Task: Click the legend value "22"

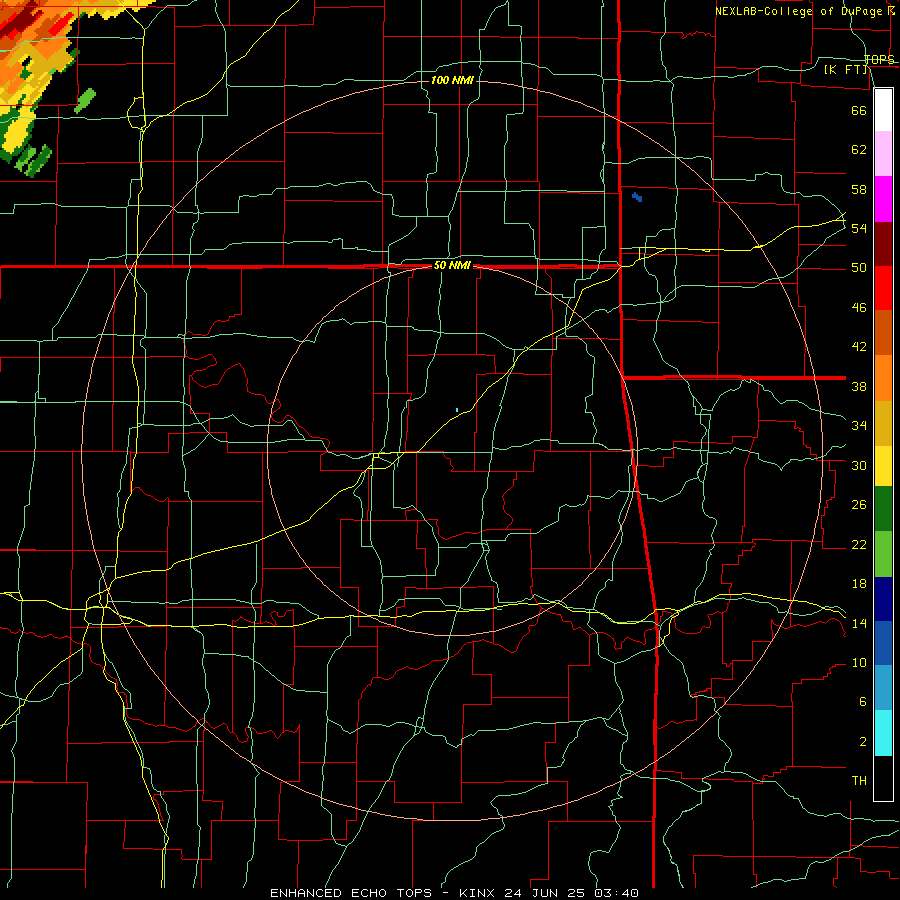Action: coord(859,545)
